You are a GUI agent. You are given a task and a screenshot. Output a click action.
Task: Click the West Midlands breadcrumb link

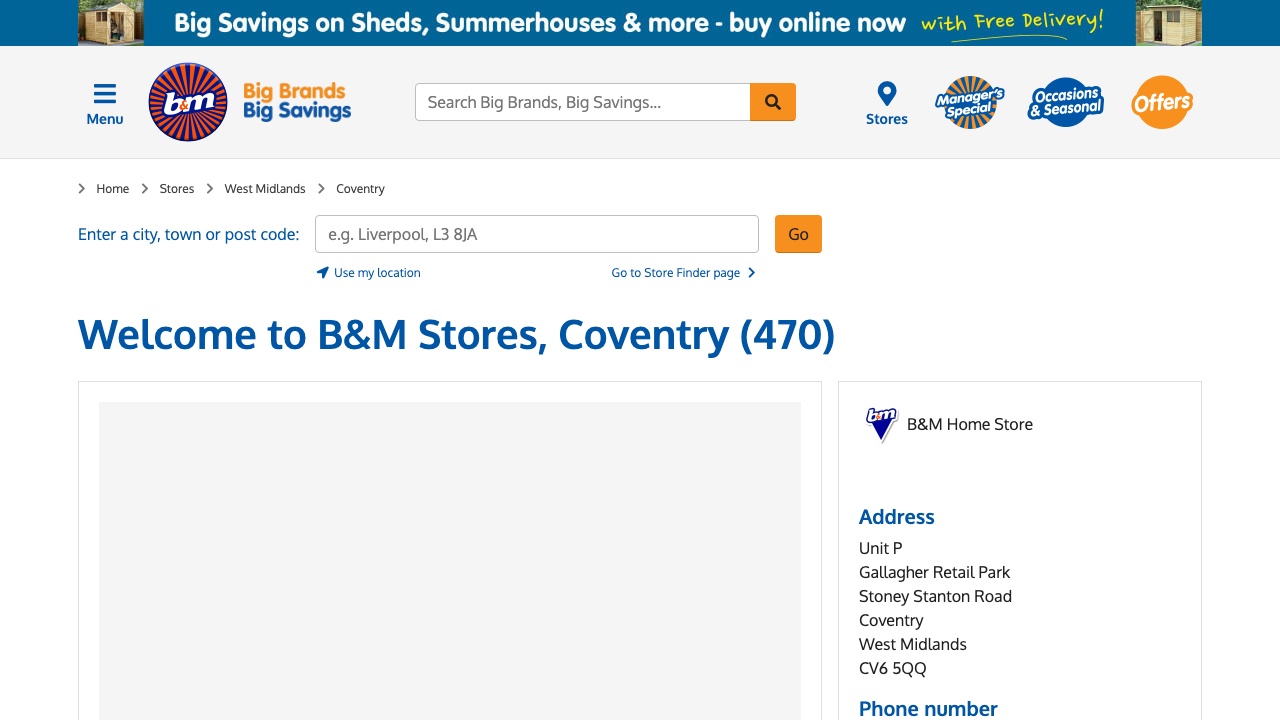pos(264,188)
